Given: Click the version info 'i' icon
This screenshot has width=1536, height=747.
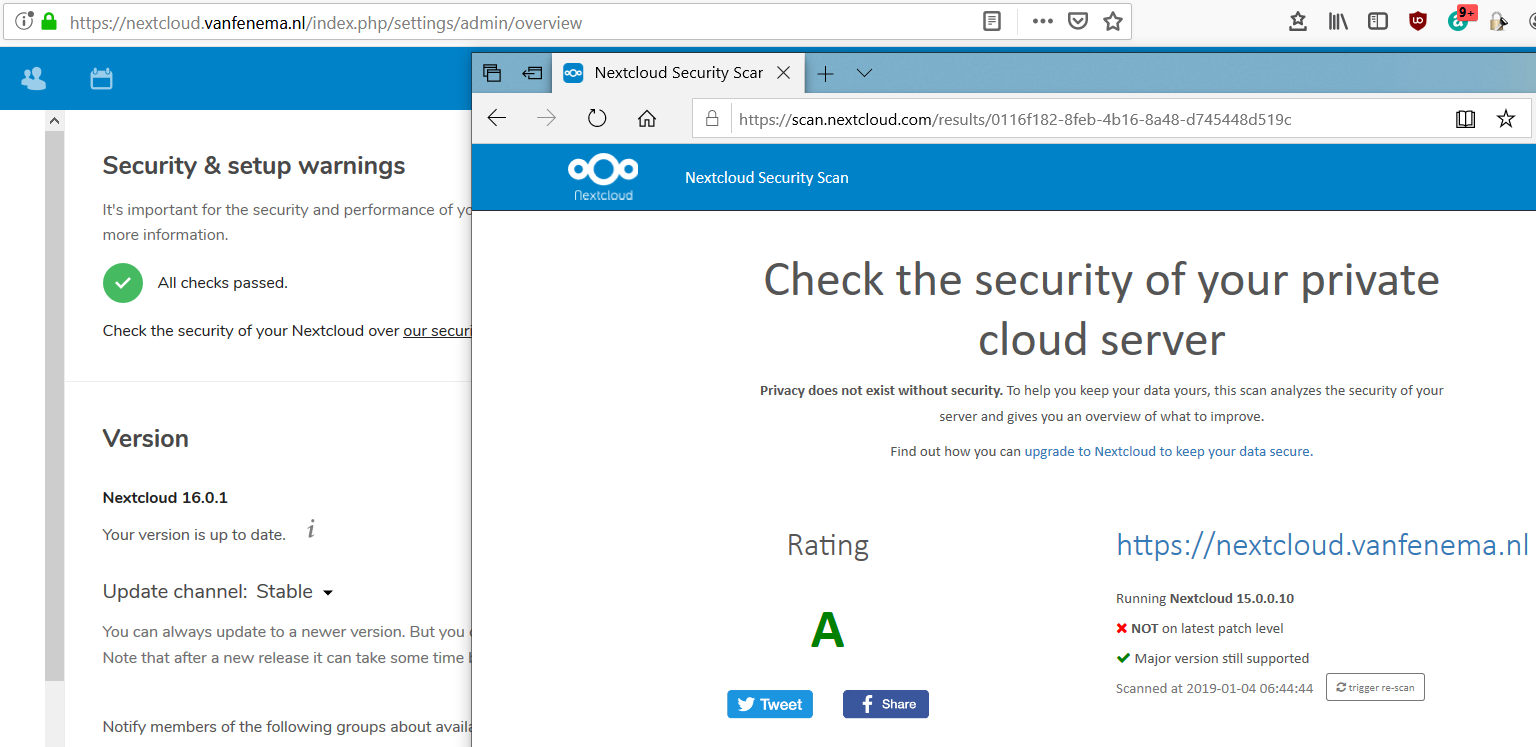Looking at the screenshot, I should coord(311,530).
